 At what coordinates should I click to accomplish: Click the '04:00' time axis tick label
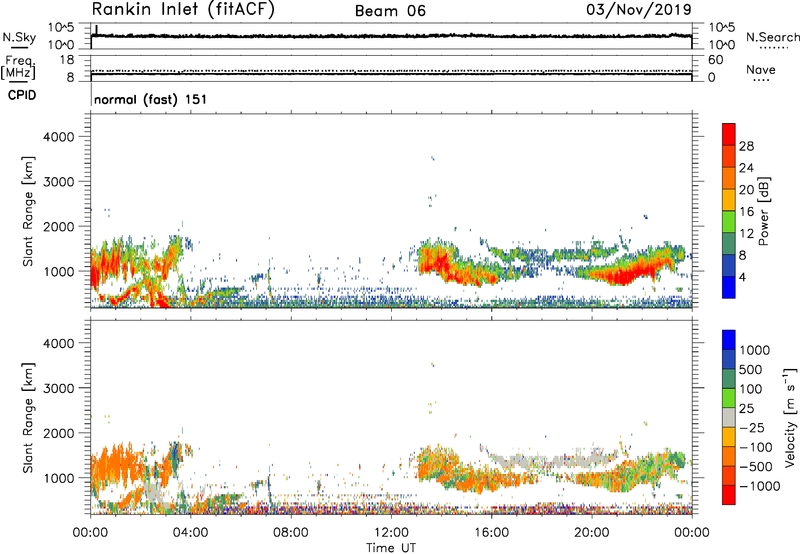click(190, 533)
